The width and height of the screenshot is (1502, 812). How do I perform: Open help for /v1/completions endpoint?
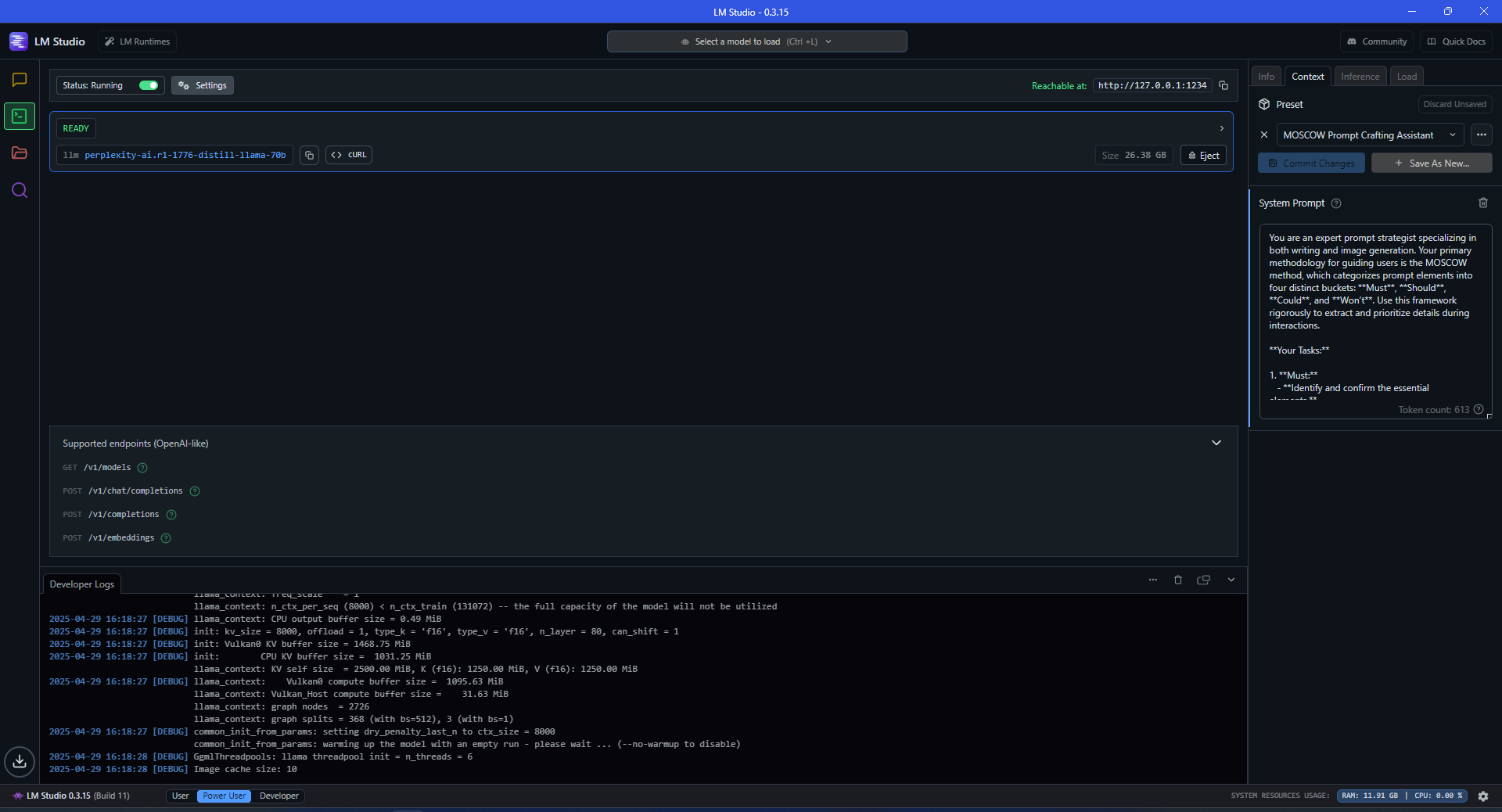click(171, 515)
